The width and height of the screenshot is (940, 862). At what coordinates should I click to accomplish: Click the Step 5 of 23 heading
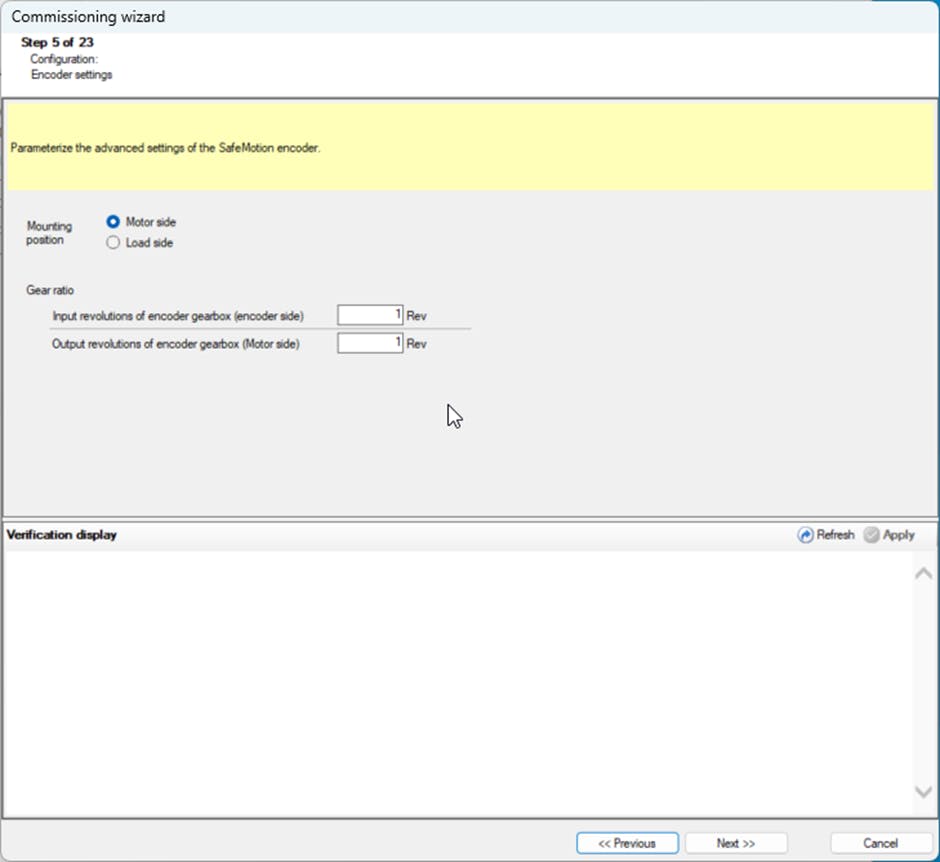[x=58, y=43]
